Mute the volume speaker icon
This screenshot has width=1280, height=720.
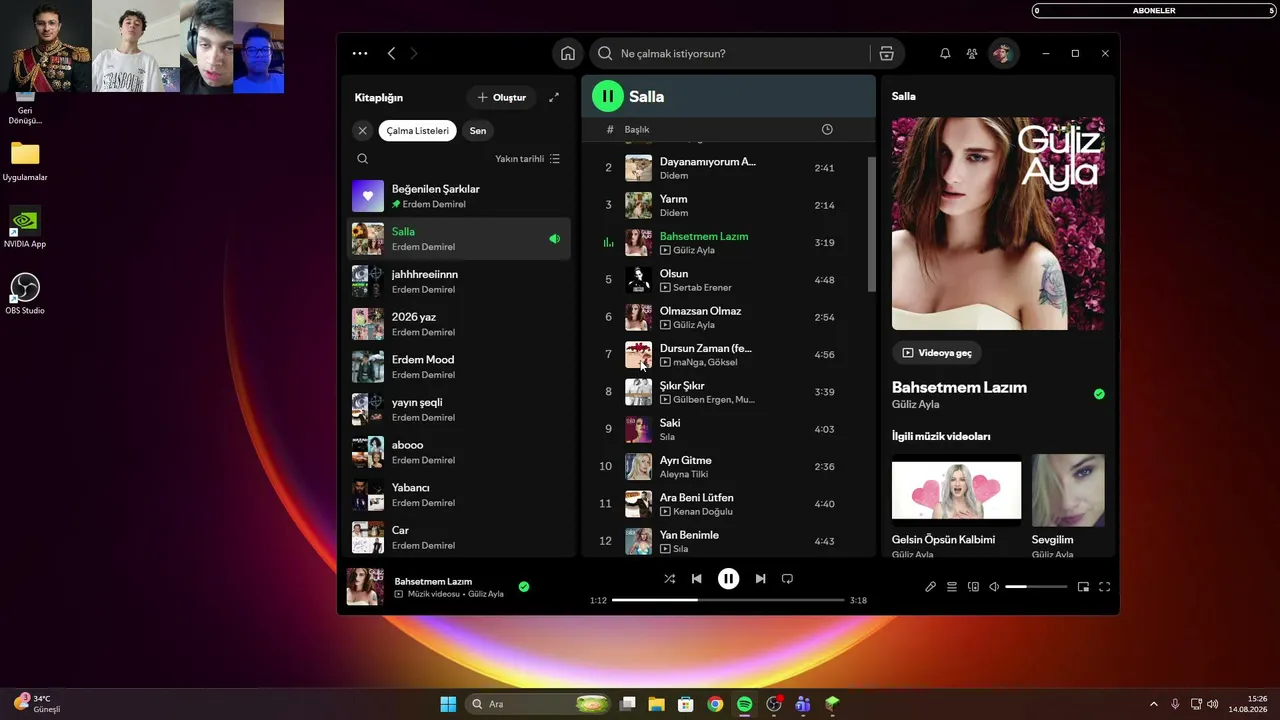(994, 587)
